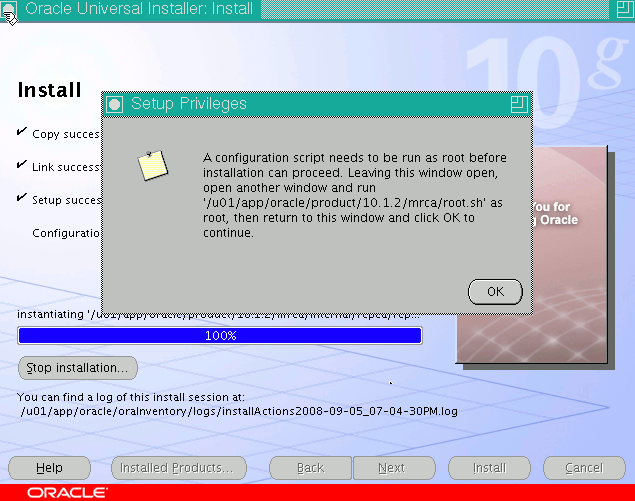Click the Link successful checkmark
This screenshot has width=635, height=501.
22,164
